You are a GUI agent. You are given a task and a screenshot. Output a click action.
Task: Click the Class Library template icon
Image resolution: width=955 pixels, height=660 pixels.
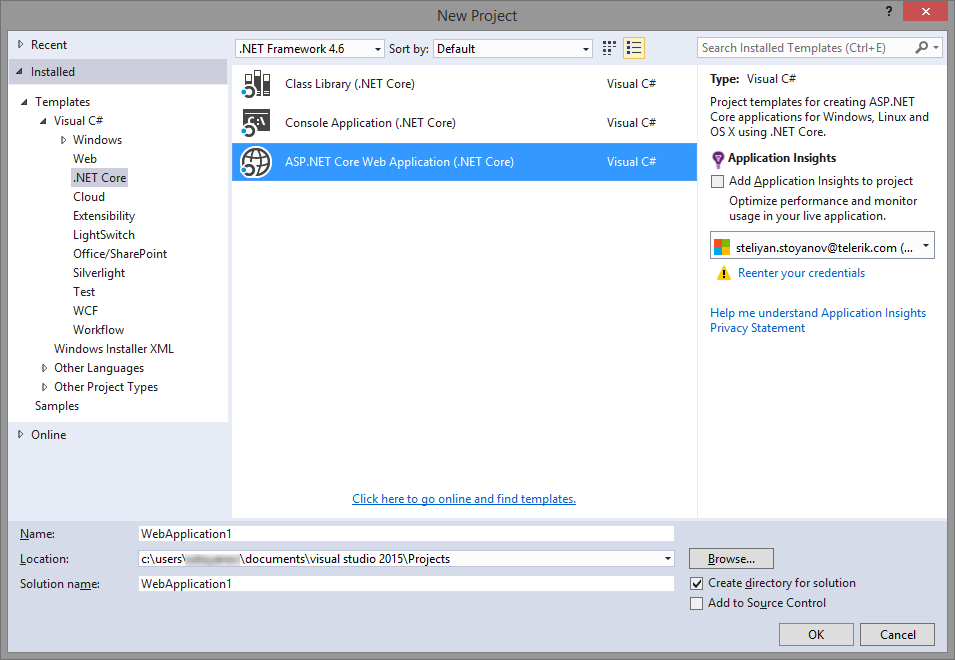pyautogui.click(x=256, y=84)
